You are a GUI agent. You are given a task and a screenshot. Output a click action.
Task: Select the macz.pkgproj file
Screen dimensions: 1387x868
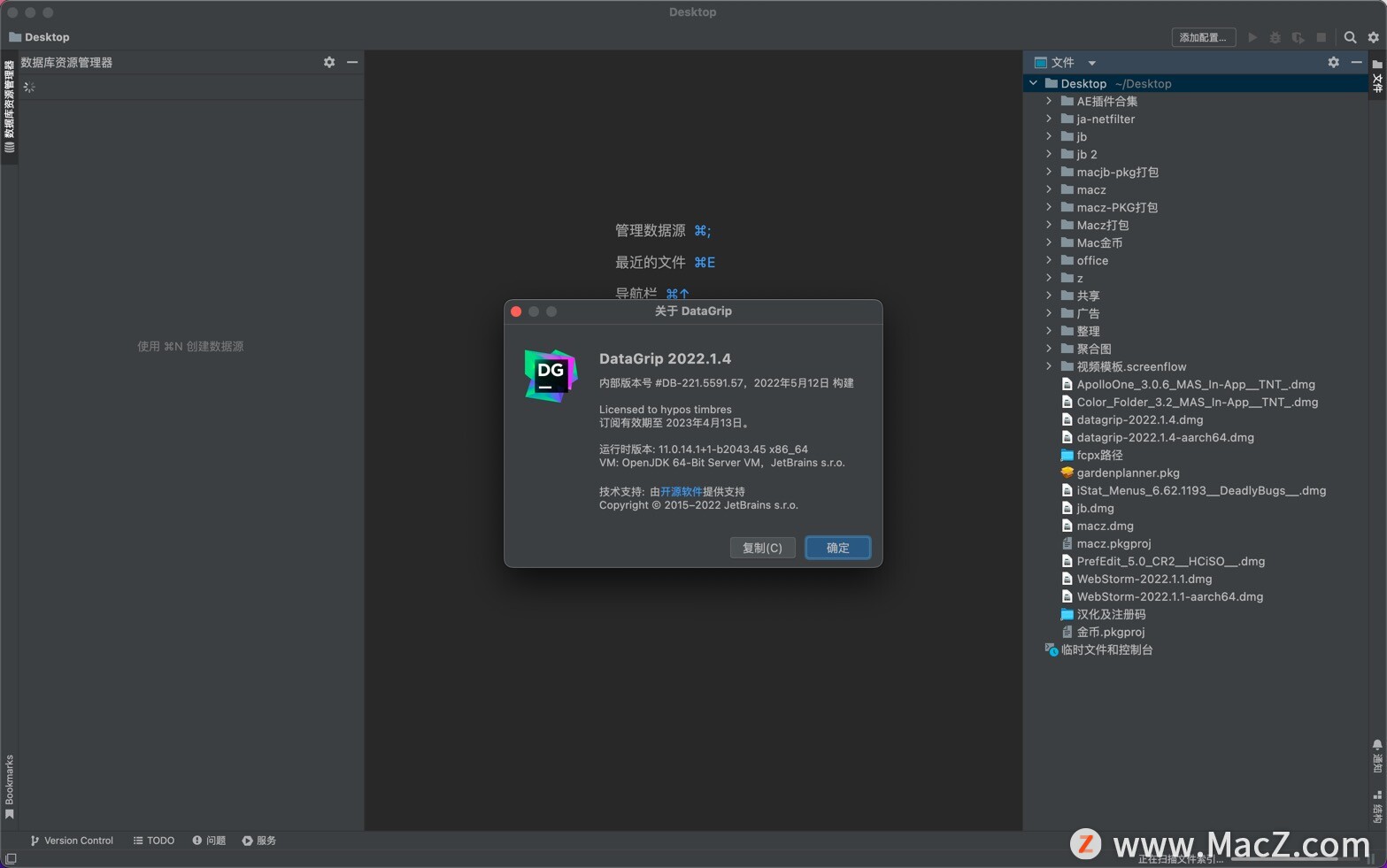1106,543
